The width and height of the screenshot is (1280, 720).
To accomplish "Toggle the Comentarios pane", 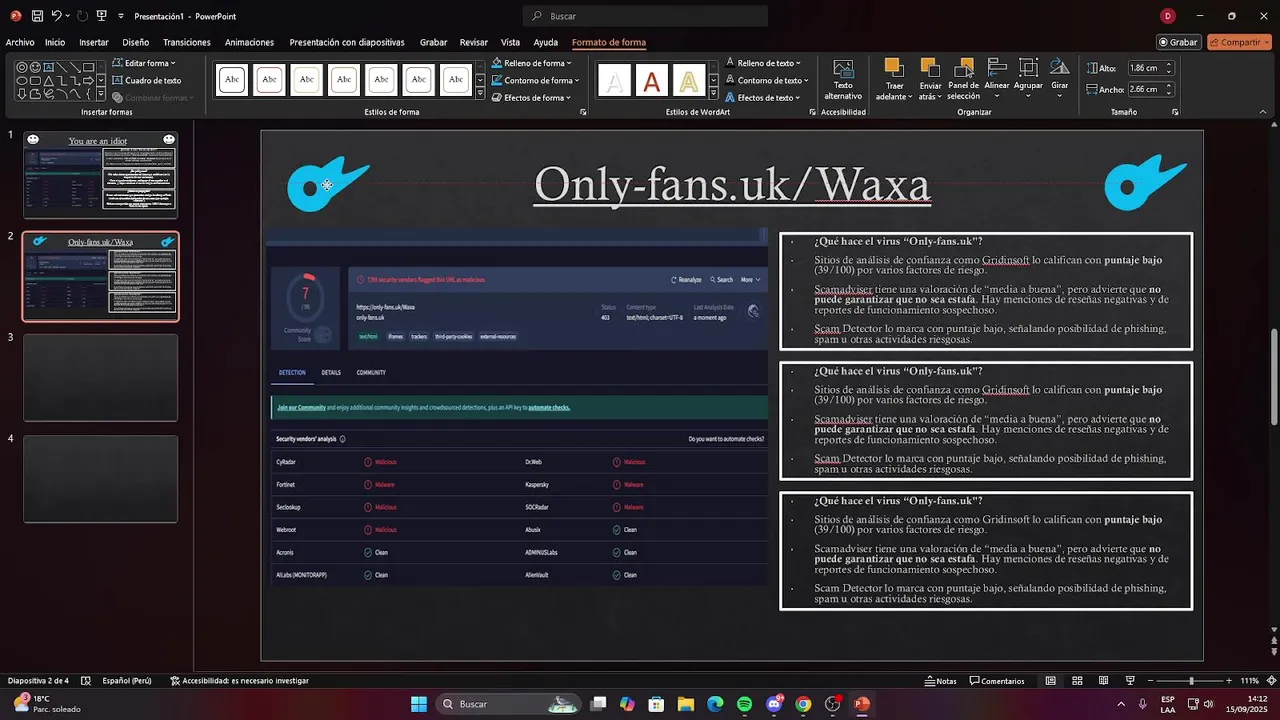I will pyautogui.click(x=995, y=681).
